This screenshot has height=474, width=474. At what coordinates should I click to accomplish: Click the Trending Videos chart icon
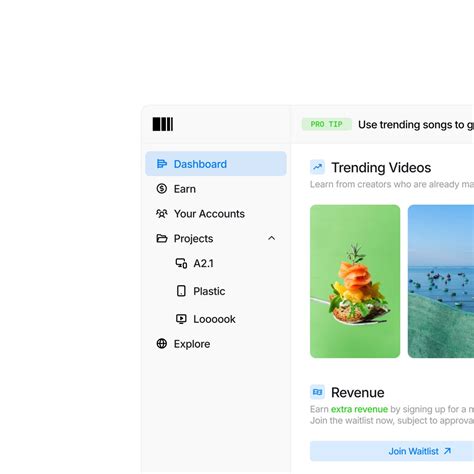coord(317,167)
